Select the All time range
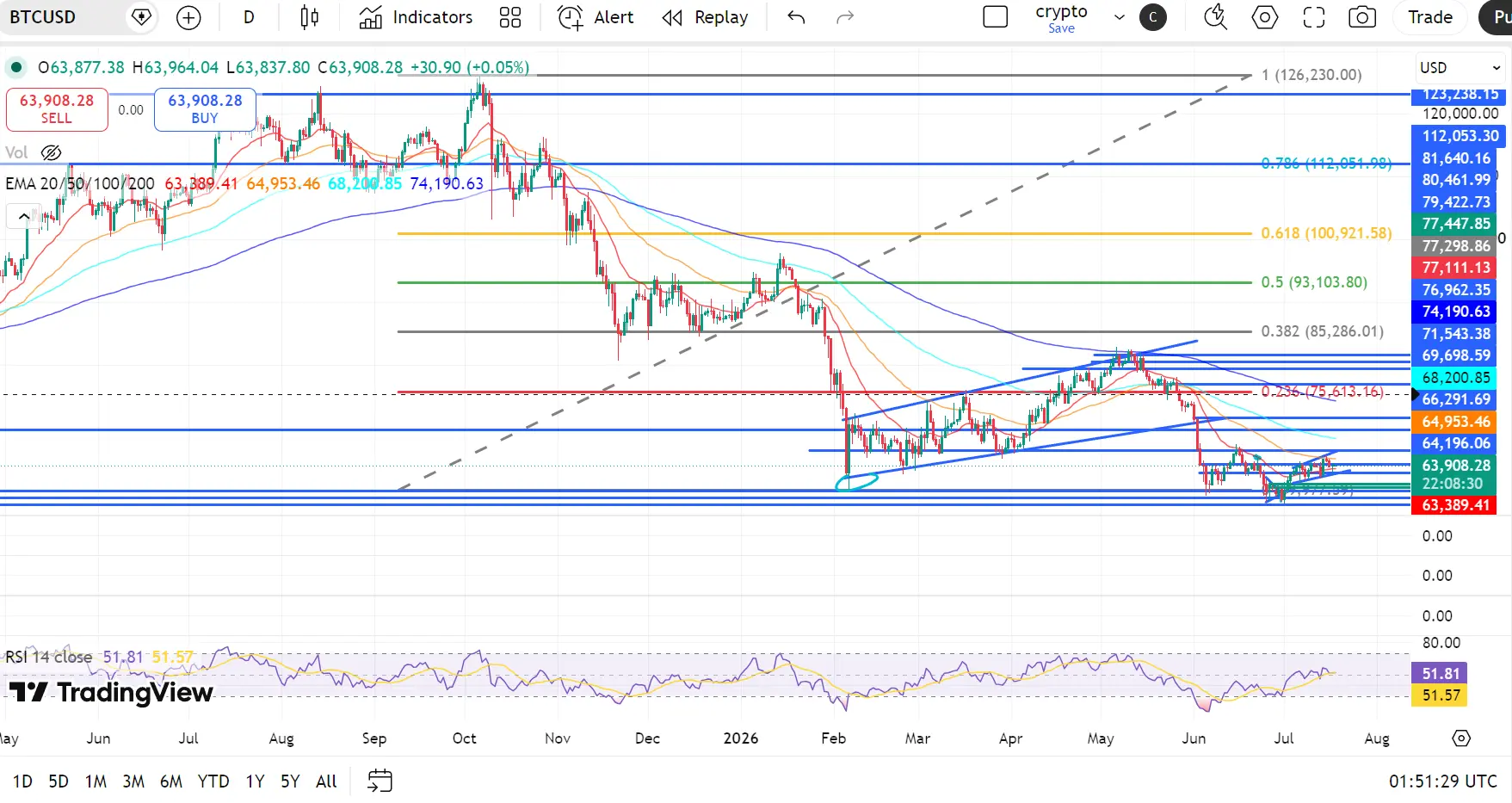The height and width of the screenshot is (803, 1512). click(x=326, y=781)
